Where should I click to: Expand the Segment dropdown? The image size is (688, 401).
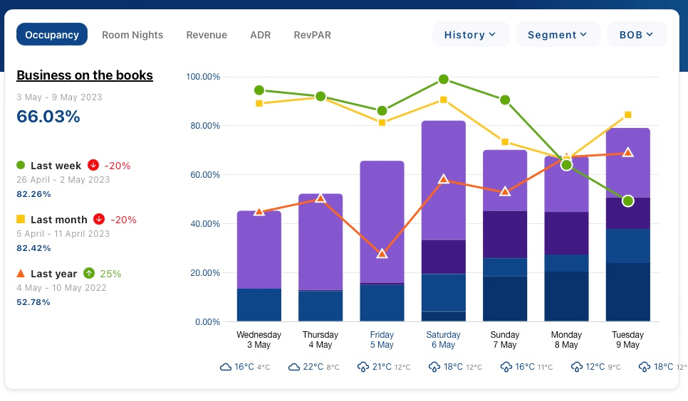(557, 35)
